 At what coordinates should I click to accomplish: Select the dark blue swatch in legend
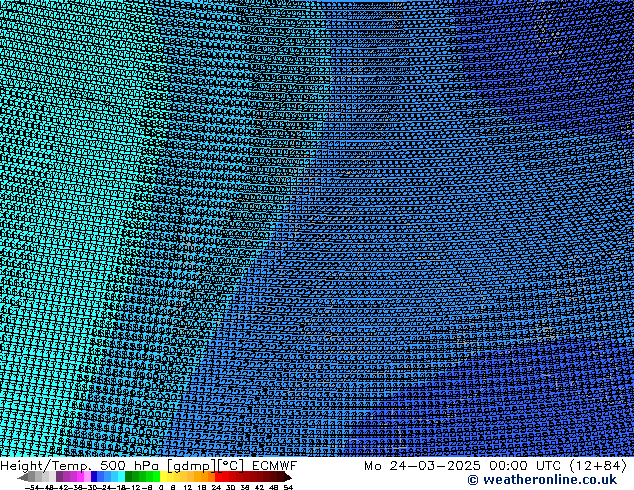coord(94,477)
